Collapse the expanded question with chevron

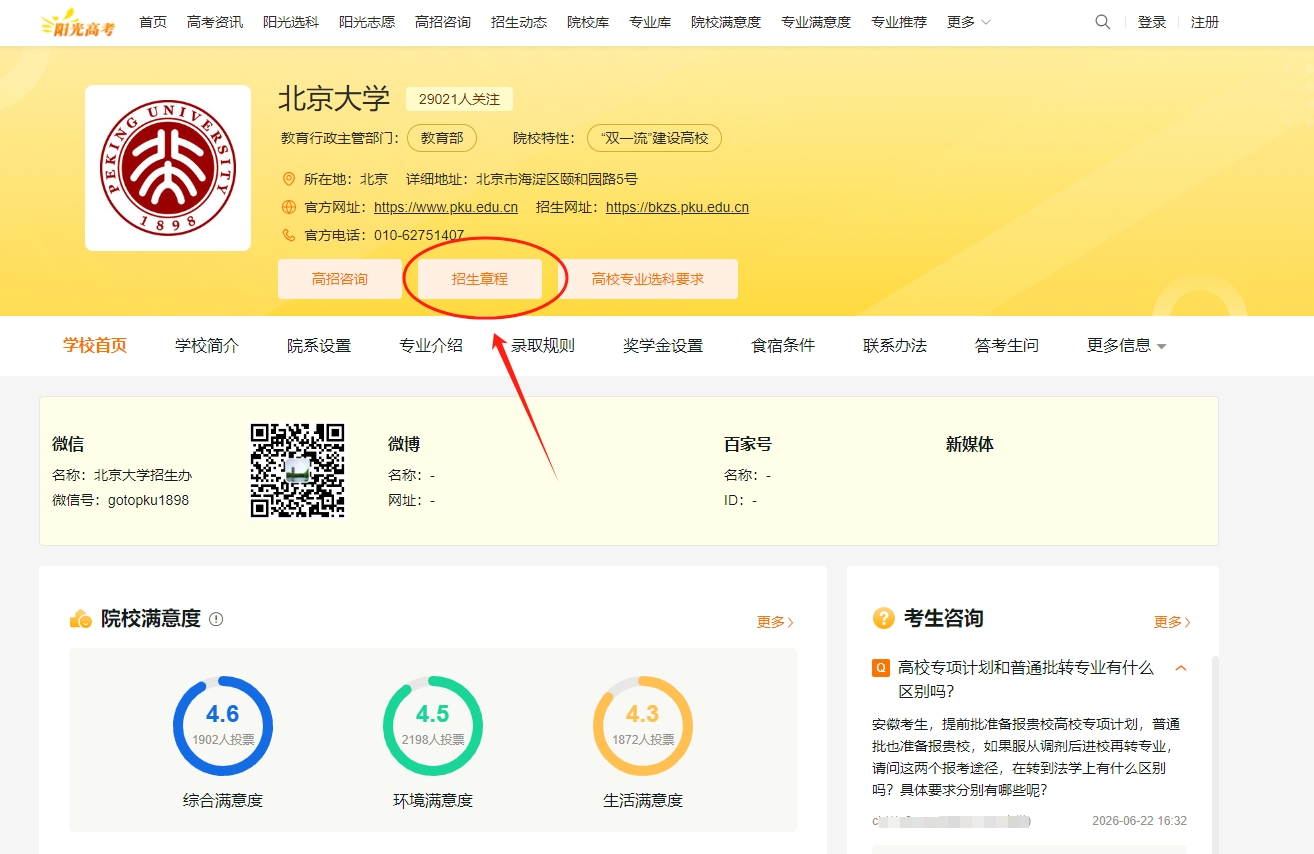[1181, 668]
